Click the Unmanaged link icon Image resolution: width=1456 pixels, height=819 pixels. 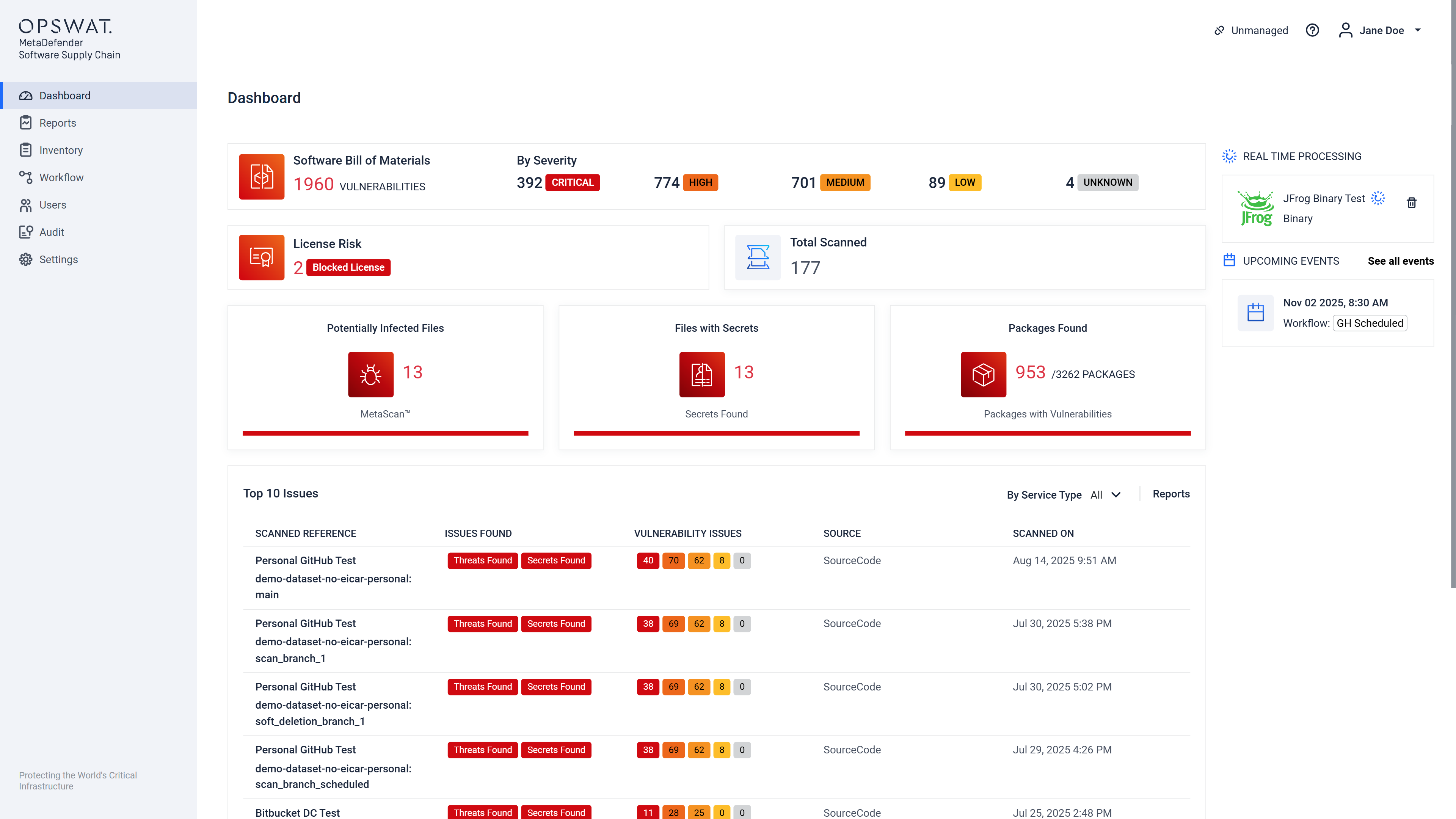tap(1219, 30)
